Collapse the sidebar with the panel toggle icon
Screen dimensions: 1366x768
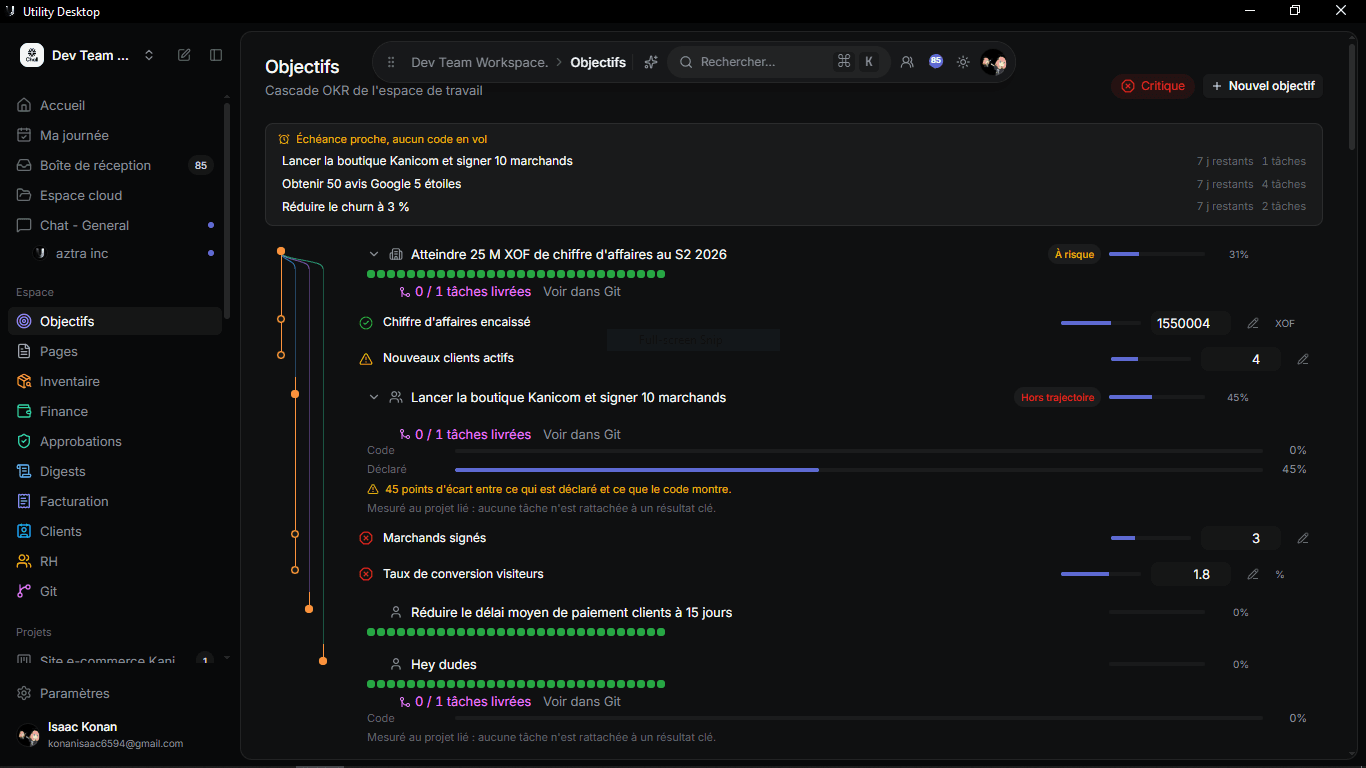tap(216, 55)
